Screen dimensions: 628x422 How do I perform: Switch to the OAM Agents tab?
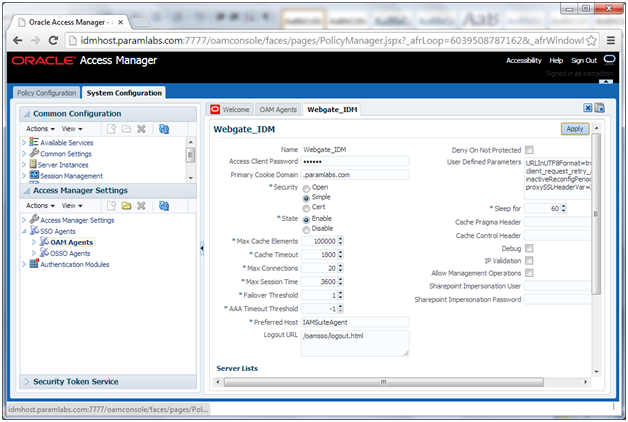point(278,109)
